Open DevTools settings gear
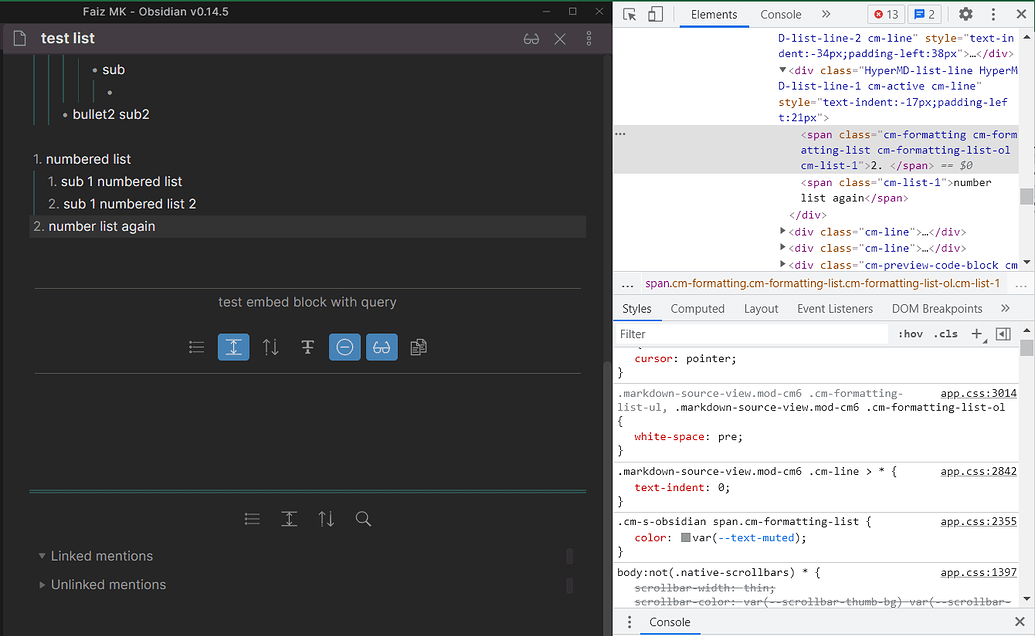The image size is (1035, 636). pos(965,14)
